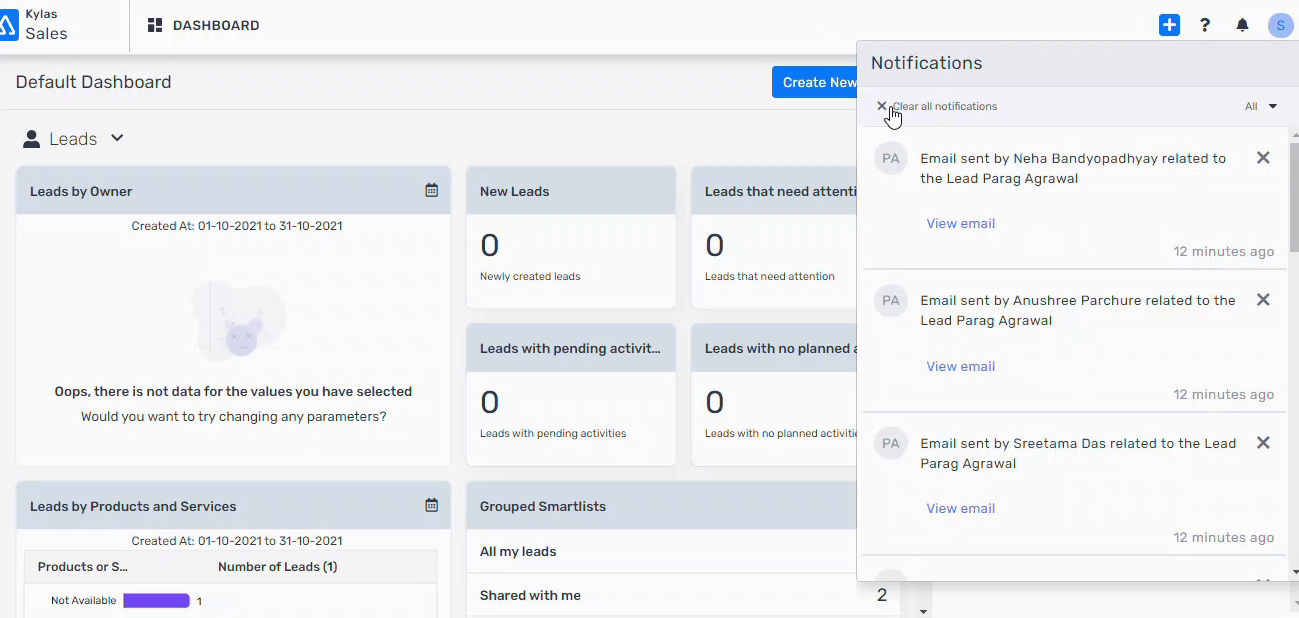Screen dimensions: 1299x618
Task: Click the Leads with no planned activities card title
Action: [780, 348]
